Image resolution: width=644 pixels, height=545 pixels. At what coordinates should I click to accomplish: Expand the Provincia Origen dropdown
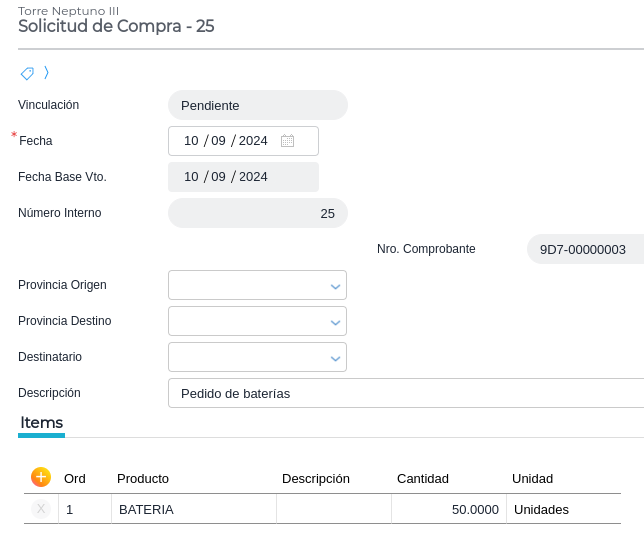tap(335, 286)
